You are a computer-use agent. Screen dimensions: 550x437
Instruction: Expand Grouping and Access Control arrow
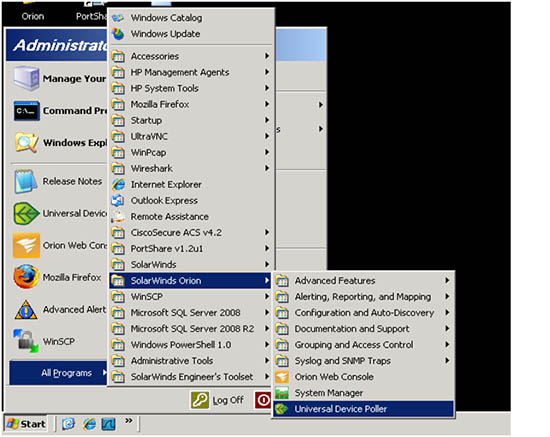coord(447,344)
